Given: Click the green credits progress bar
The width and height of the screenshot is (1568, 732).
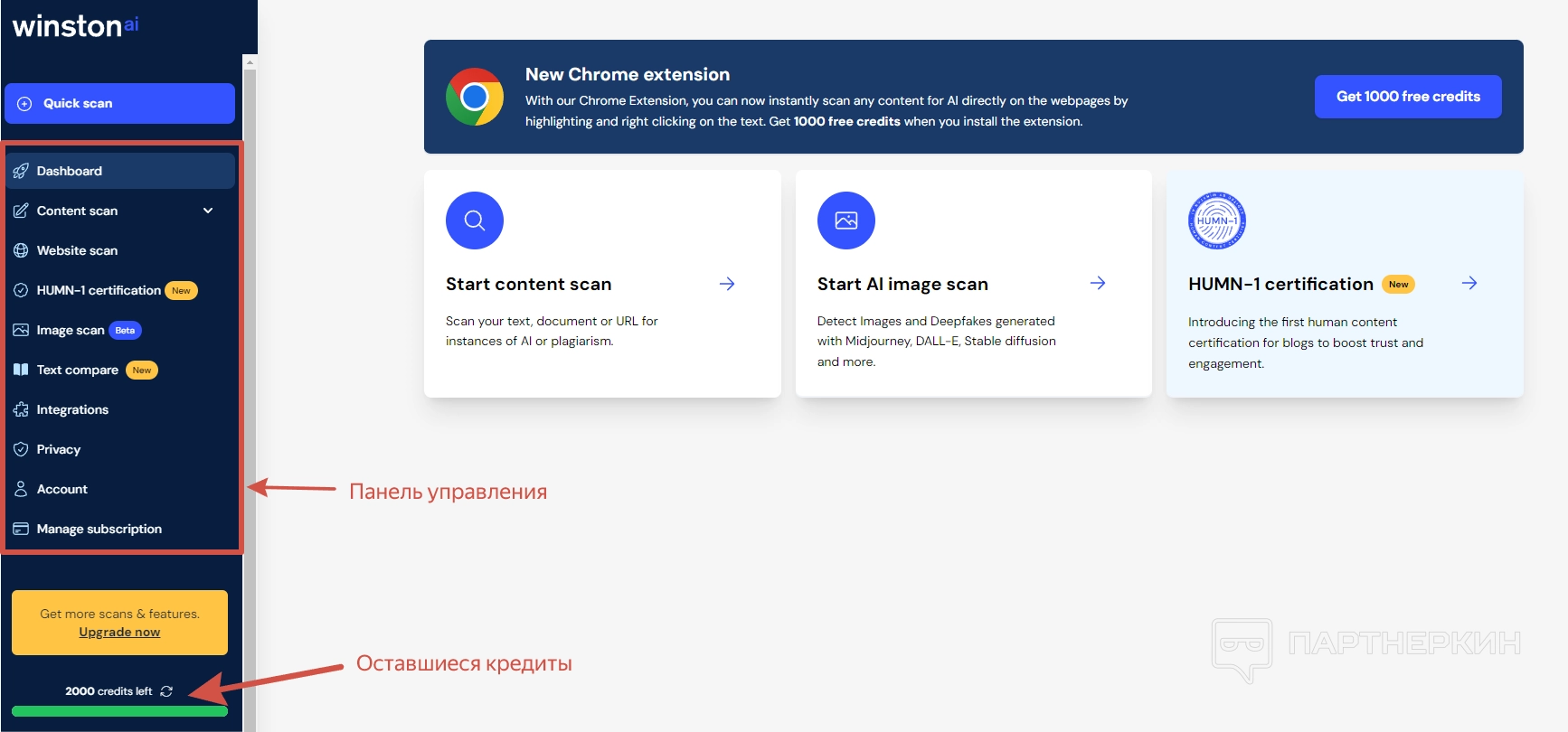Looking at the screenshot, I should pos(119,712).
